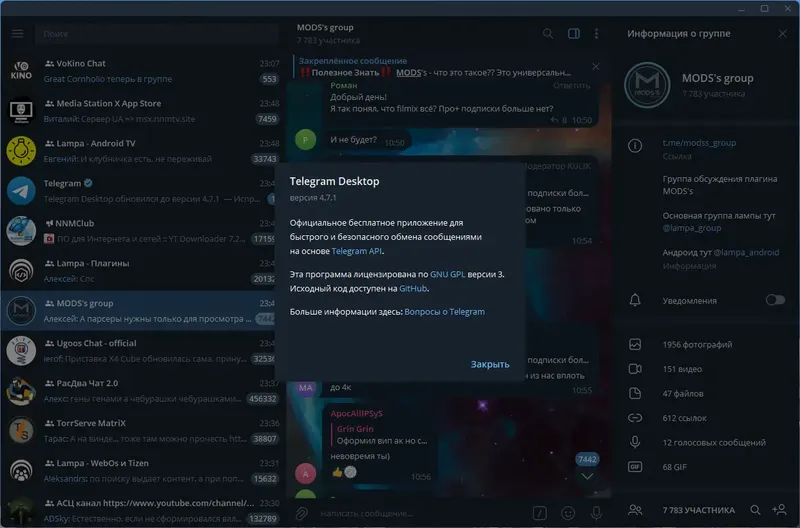Open the @lampa_android mention link

tap(746, 253)
